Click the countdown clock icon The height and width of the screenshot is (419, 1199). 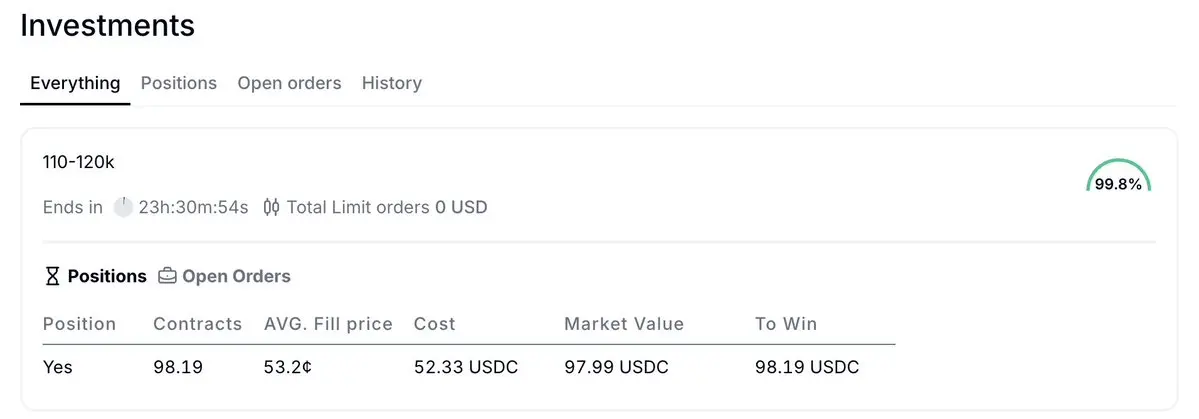pos(123,207)
